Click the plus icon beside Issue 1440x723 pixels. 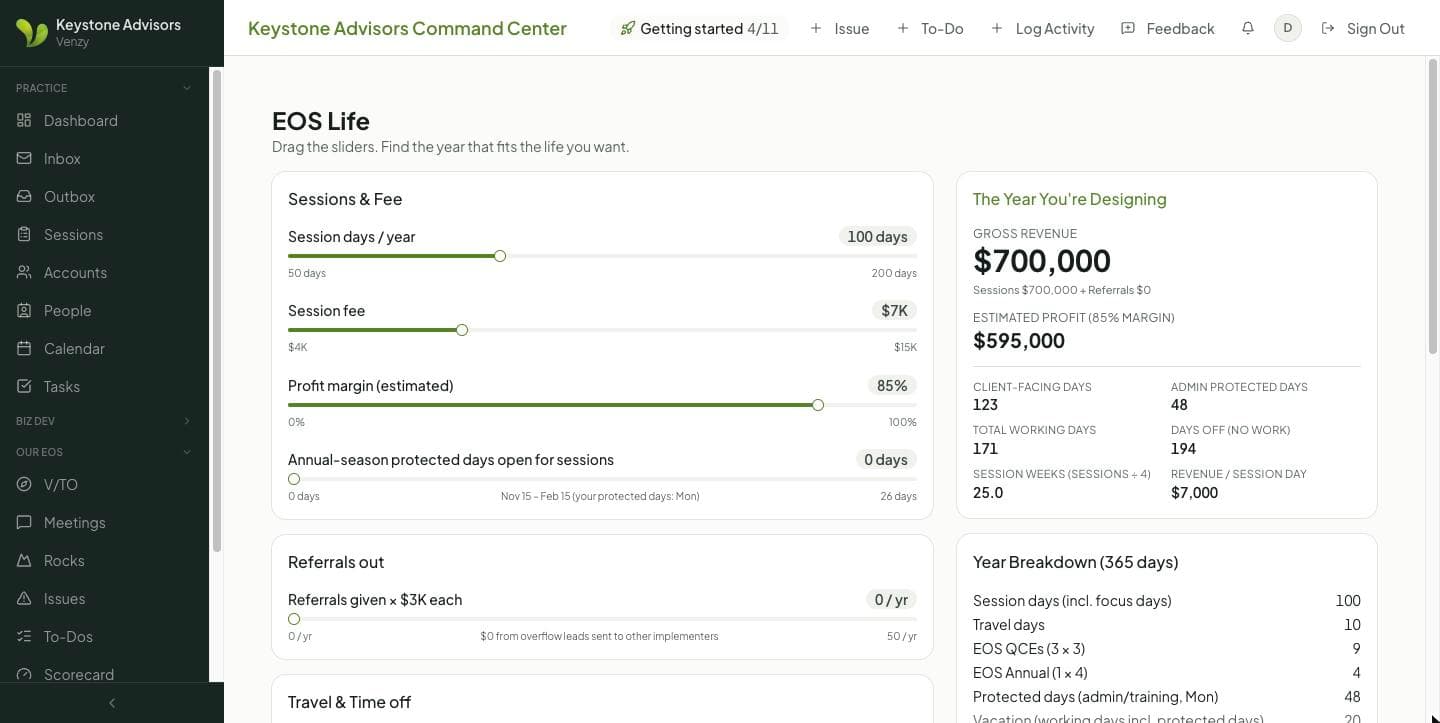click(816, 28)
